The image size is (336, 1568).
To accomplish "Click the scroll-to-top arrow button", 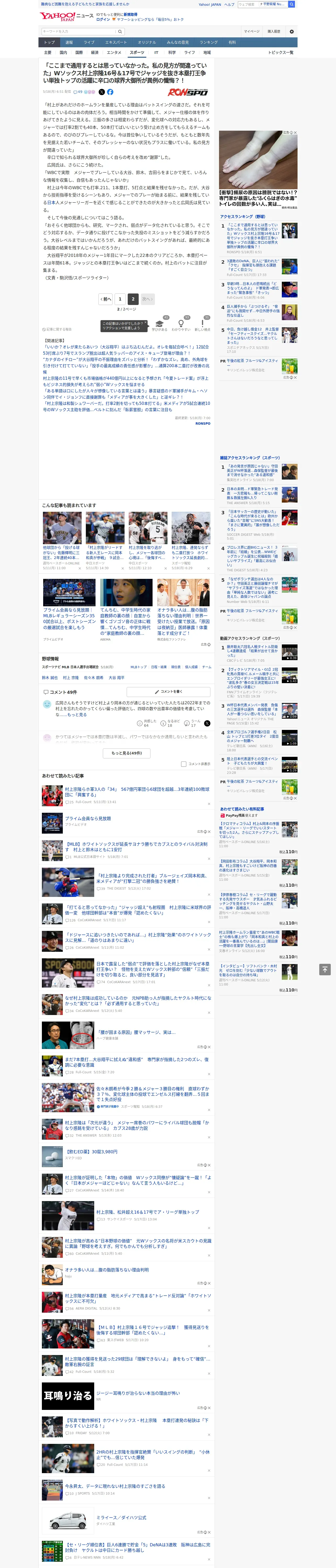I will click(x=325, y=969).
